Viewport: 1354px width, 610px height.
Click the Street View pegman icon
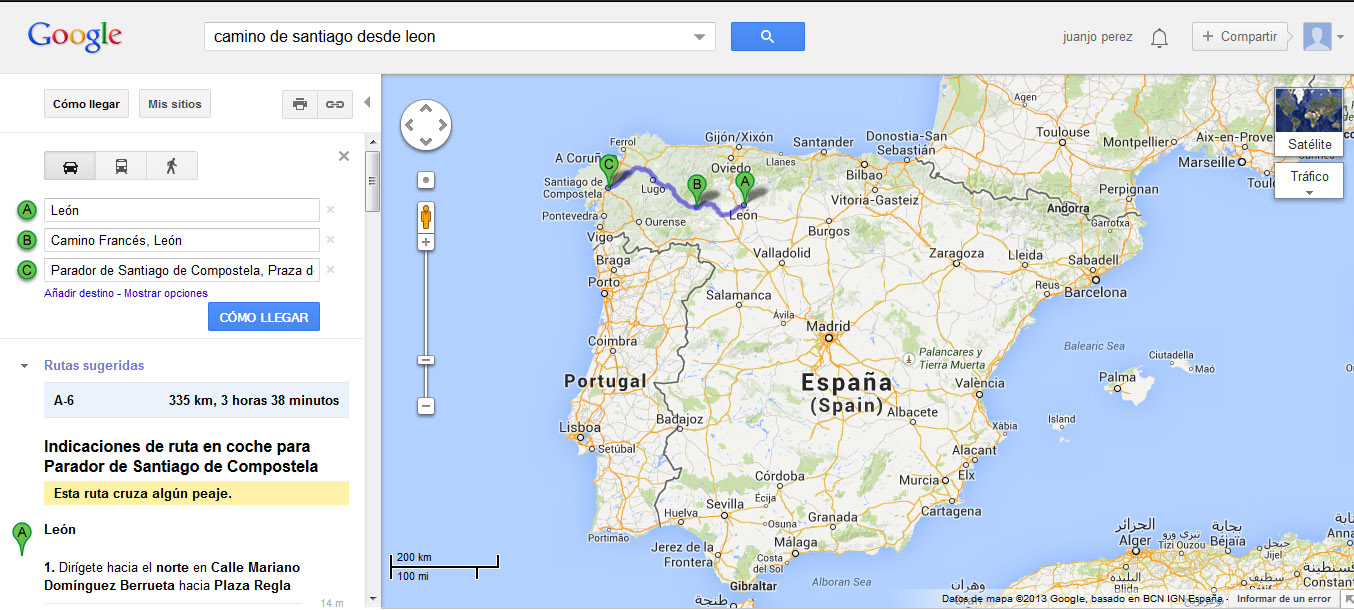(x=426, y=216)
